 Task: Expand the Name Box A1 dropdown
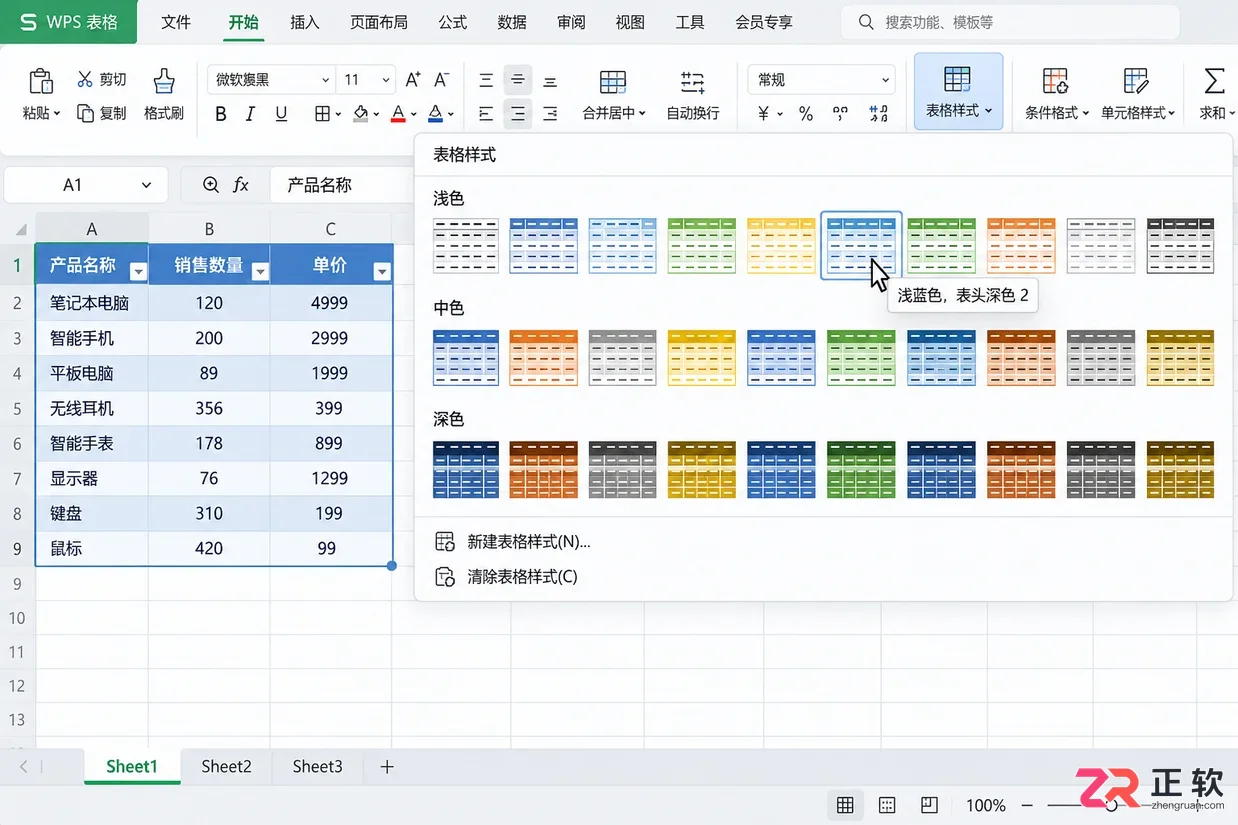coord(147,185)
